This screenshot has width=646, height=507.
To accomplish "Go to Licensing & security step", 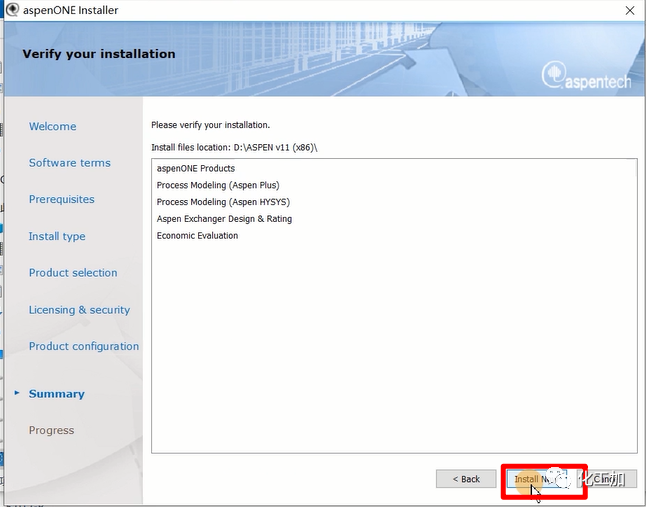I will coord(79,310).
